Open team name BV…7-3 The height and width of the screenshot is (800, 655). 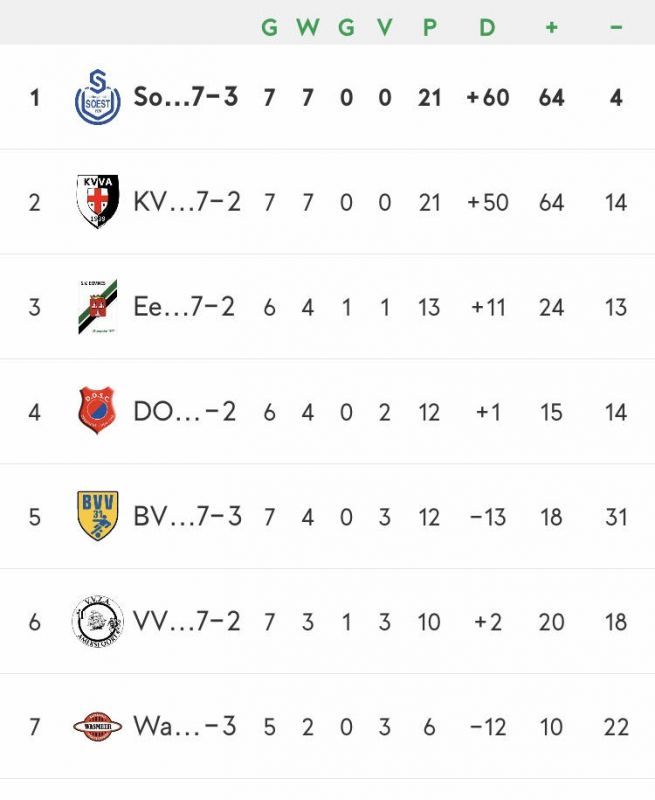click(187, 516)
